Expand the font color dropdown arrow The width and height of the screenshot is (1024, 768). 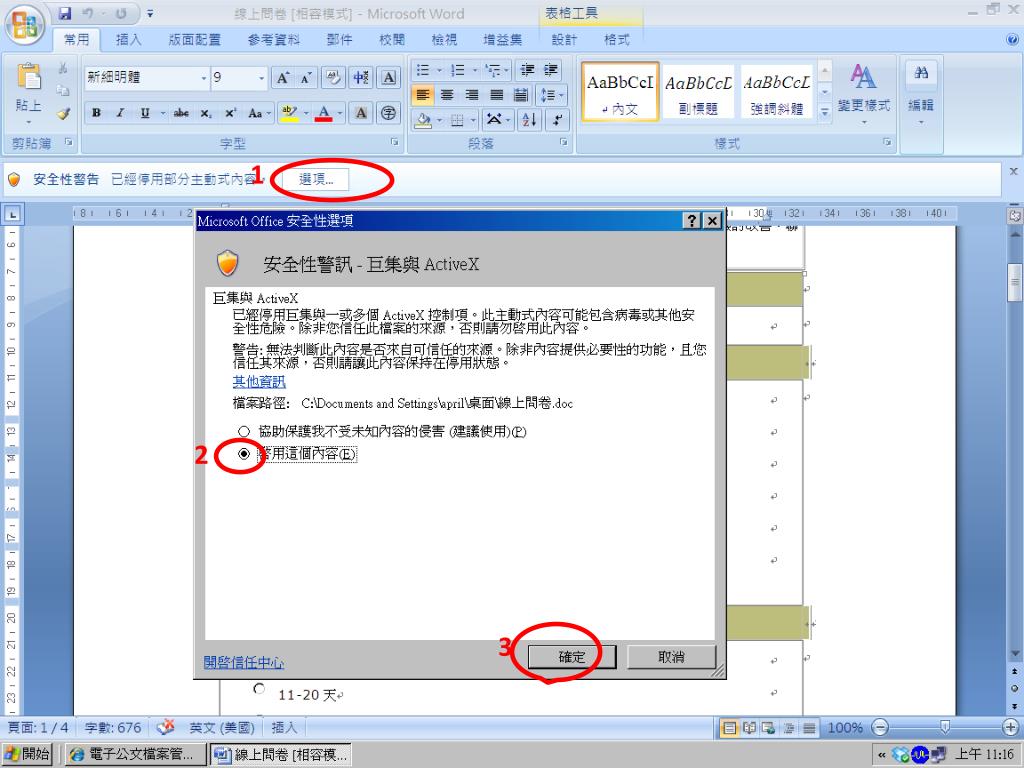pyautogui.click(x=340, y=113)
